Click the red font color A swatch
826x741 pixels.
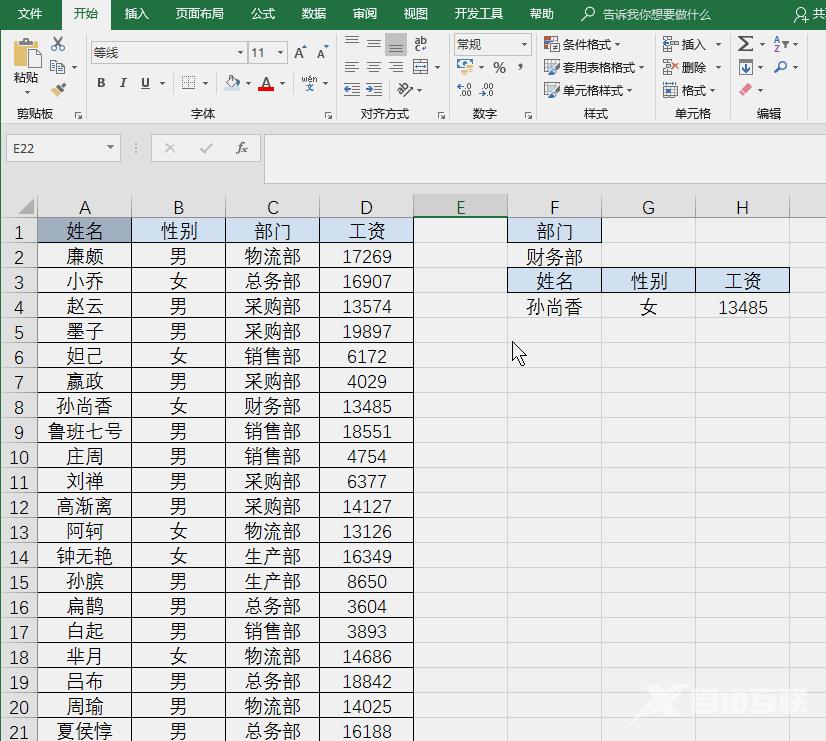[265, 83]
